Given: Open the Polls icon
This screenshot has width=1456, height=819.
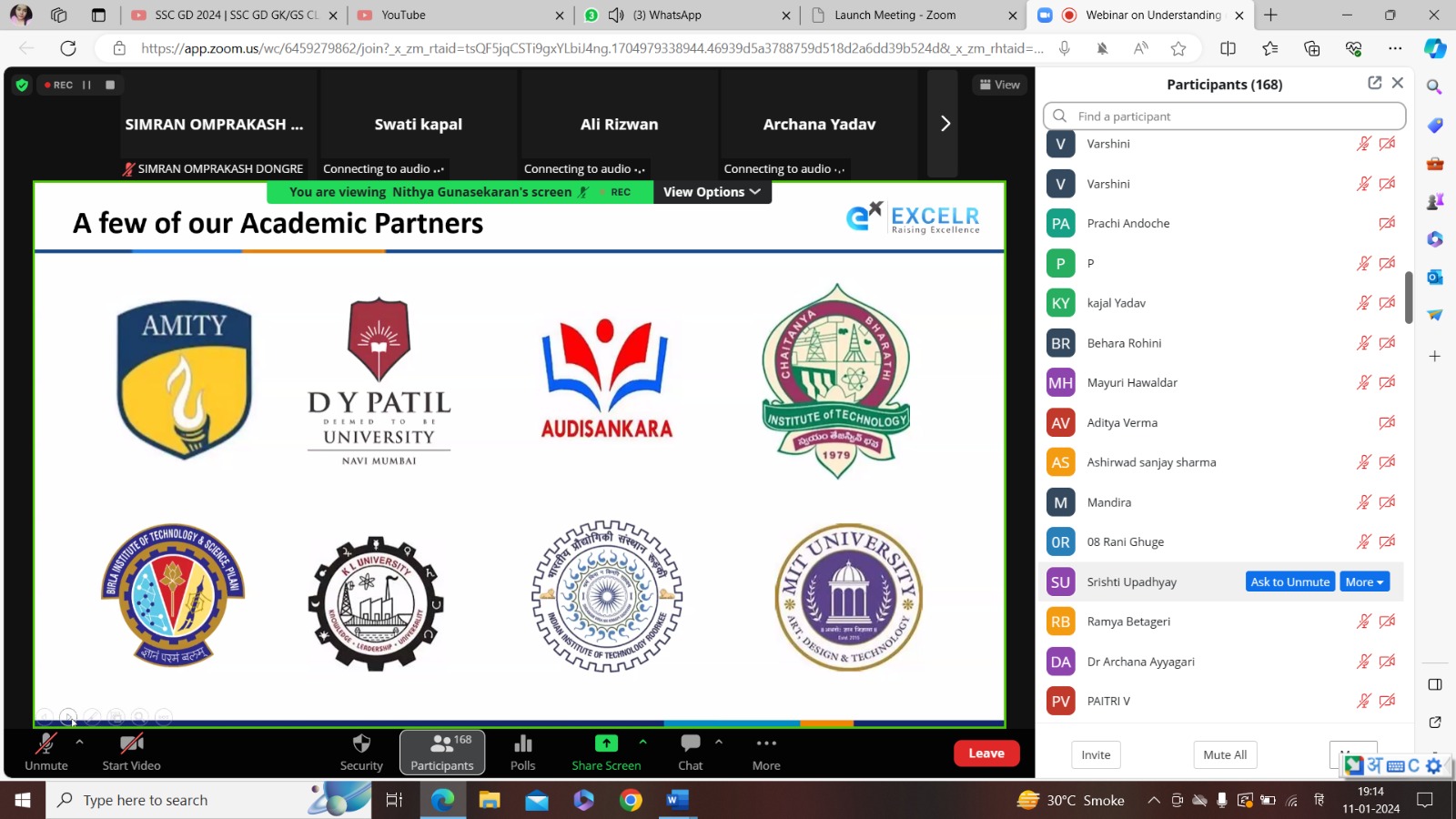Looking at the screenshot, I should [522, 743].
